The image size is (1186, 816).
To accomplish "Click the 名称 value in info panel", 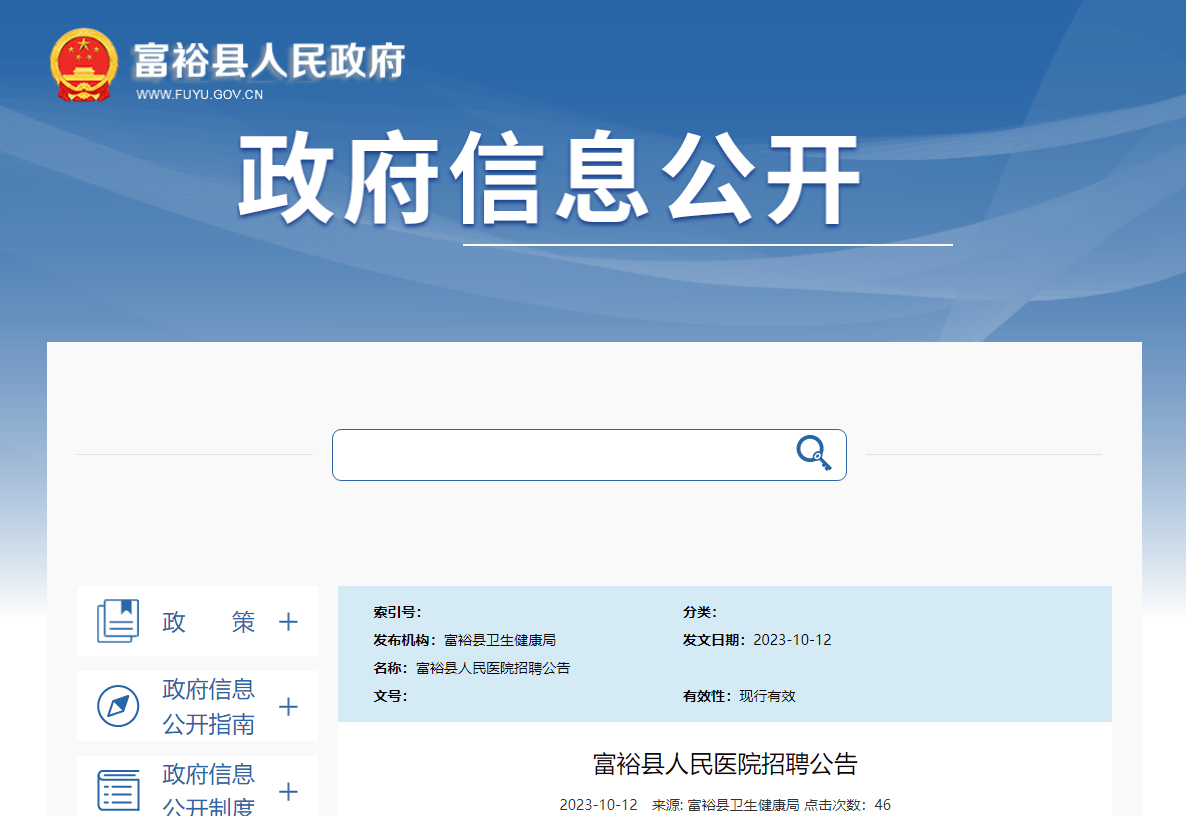I will tap(493, 668).
